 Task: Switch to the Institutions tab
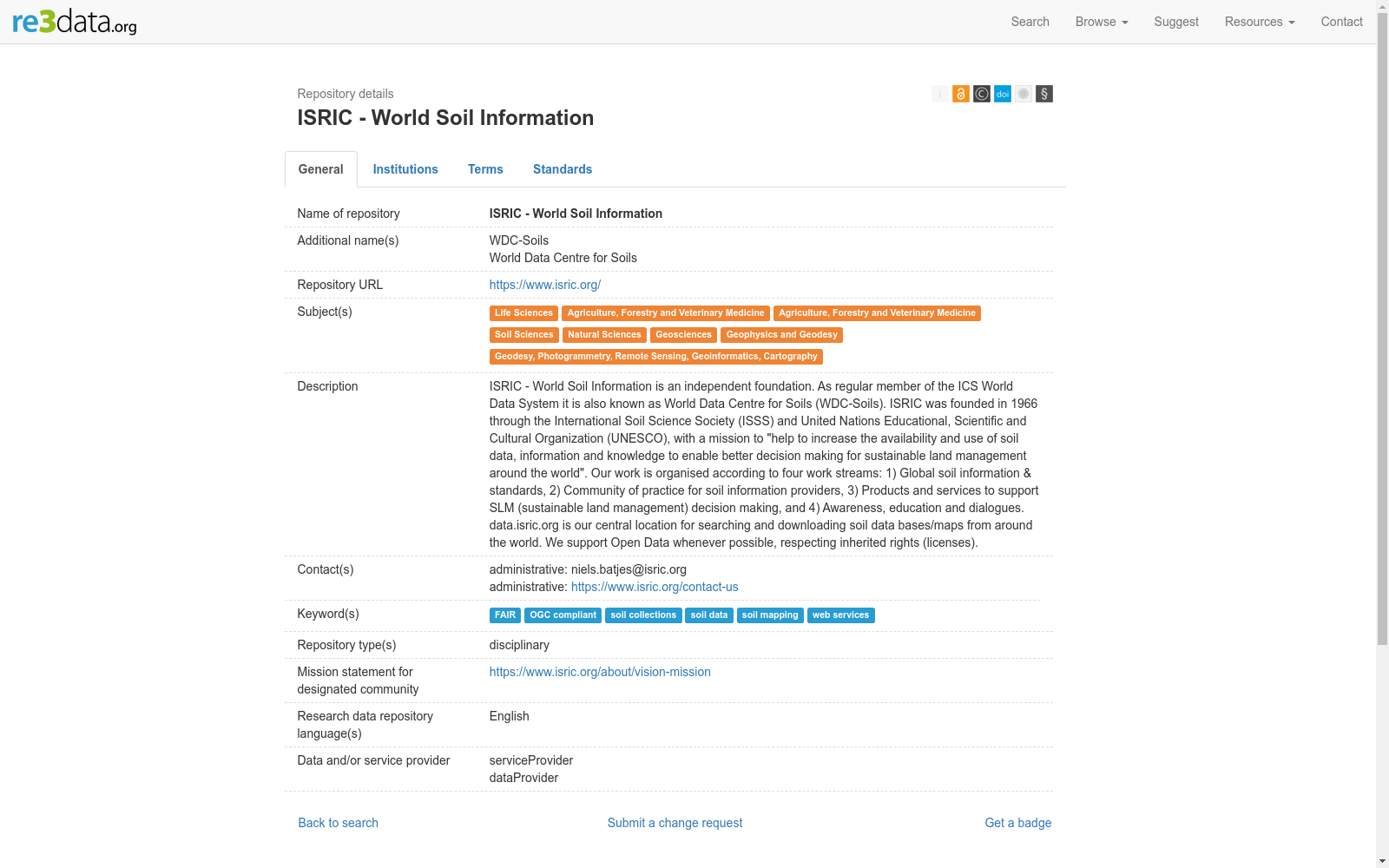point(405,169)
